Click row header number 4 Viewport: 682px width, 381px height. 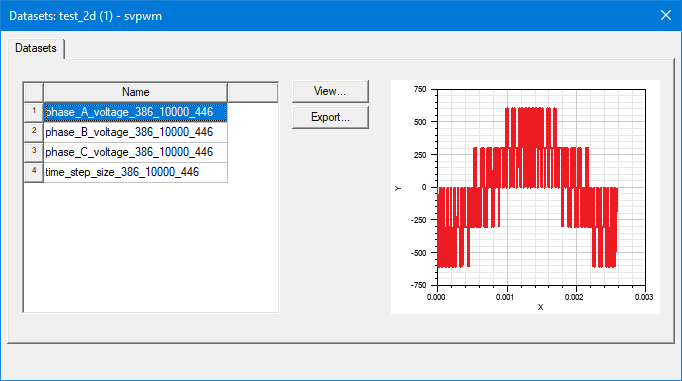pyautogui.click(x=34, y=172)
